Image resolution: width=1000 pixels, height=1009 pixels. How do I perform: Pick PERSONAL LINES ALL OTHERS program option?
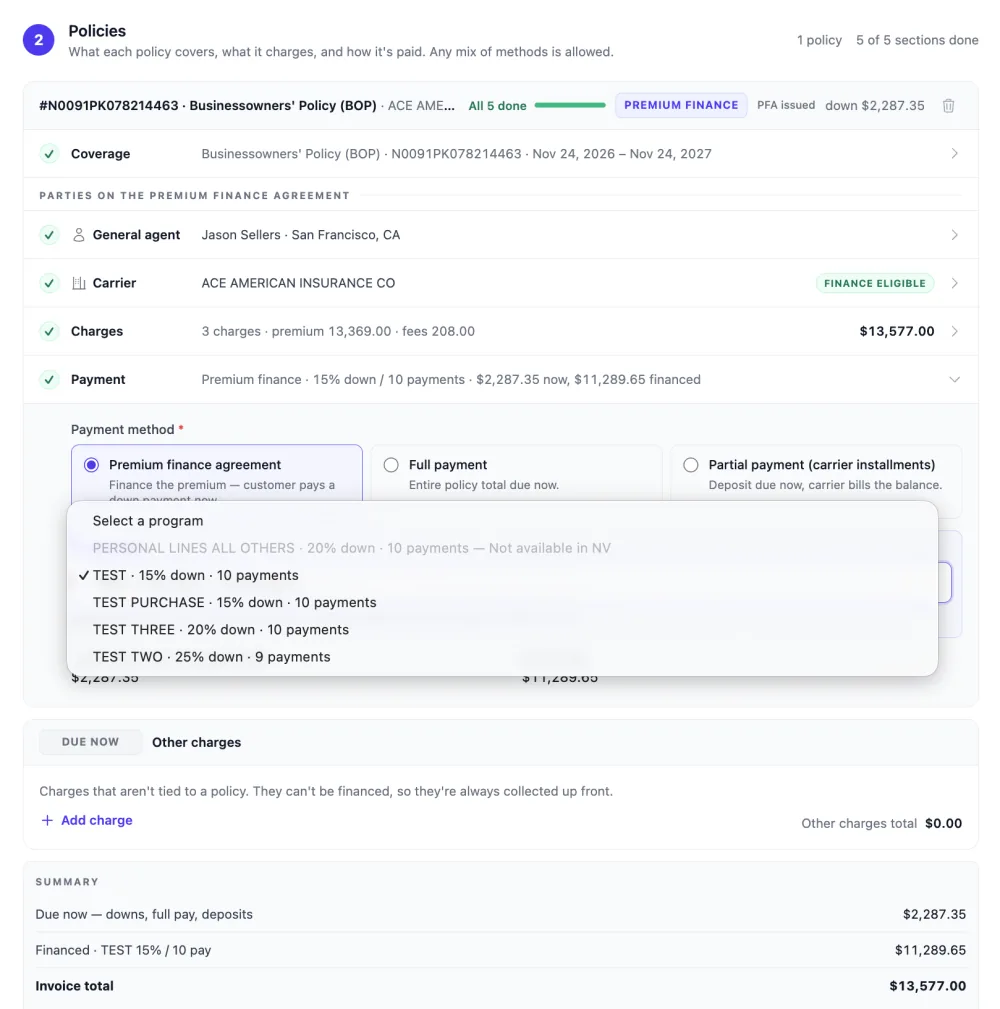tap(502, 548)
